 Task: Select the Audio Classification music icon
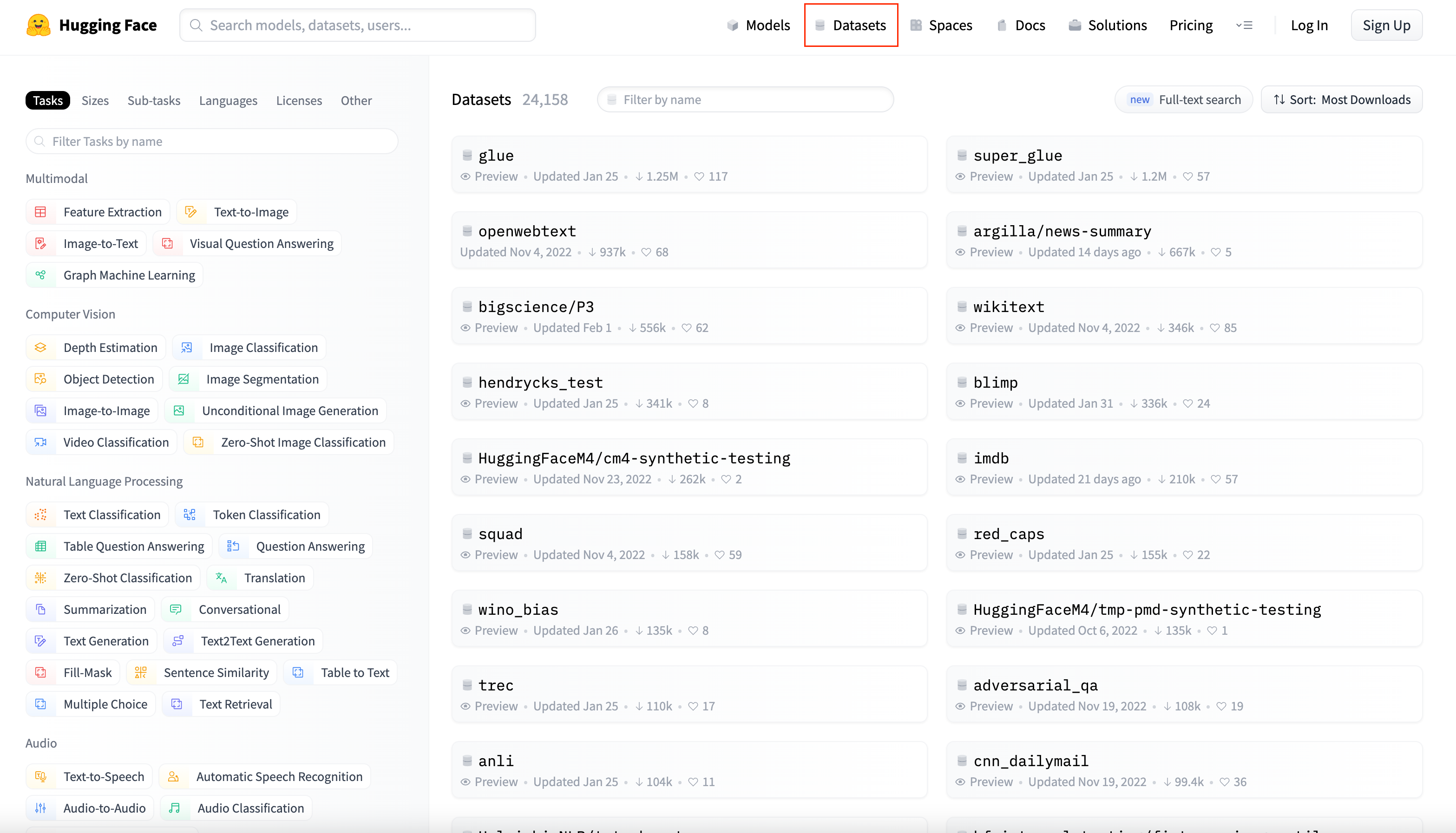pos(175,808)
